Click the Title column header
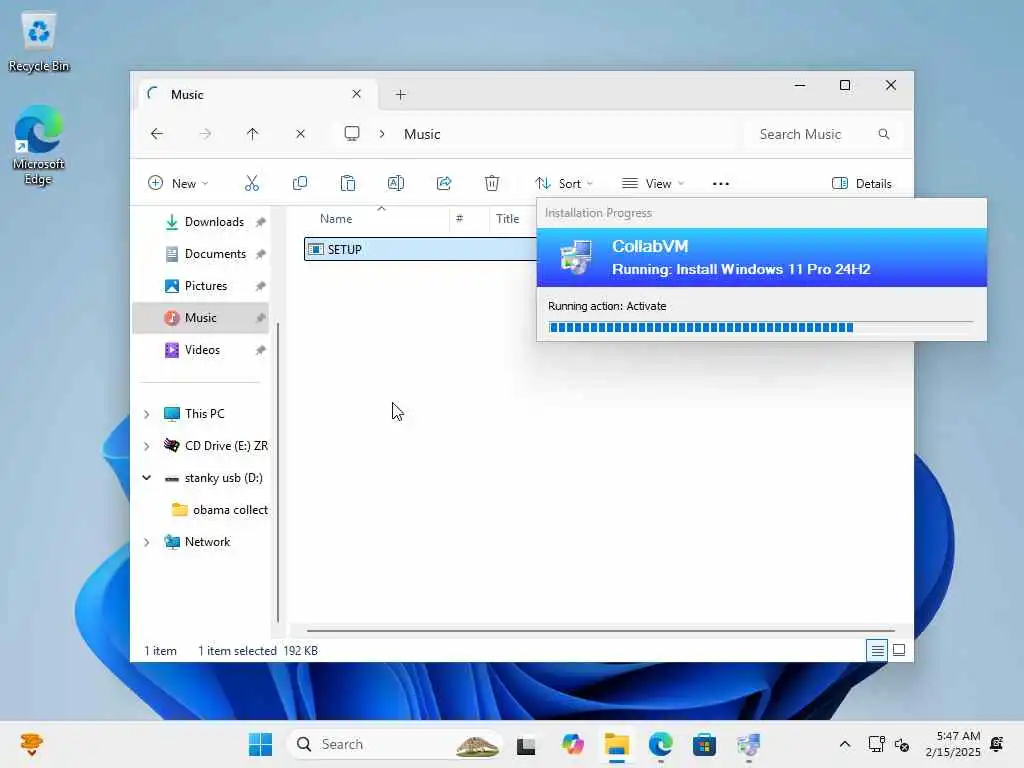 [507, 219]
